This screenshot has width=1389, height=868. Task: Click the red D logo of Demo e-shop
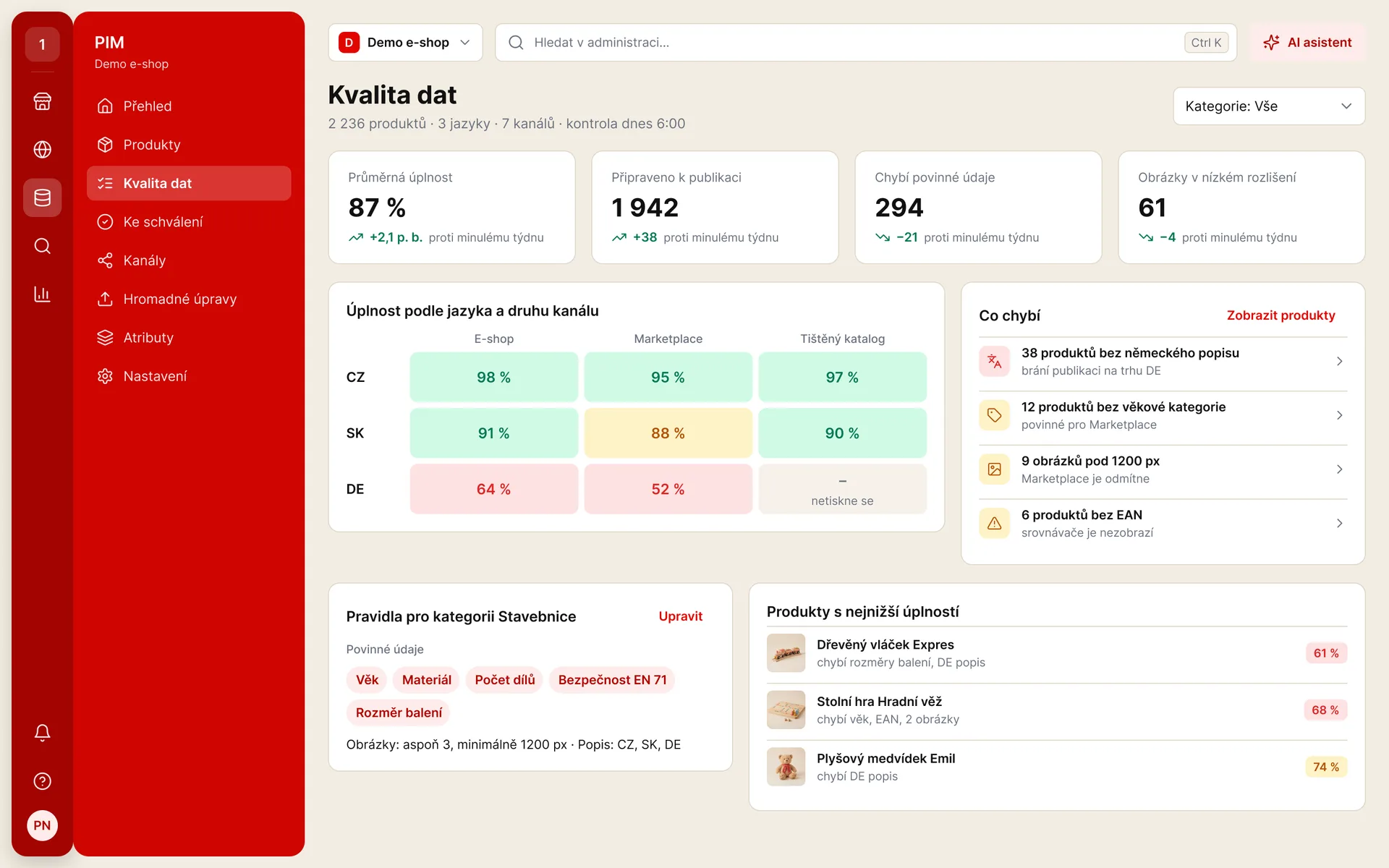pyautogui.click(x=349, y=43)
